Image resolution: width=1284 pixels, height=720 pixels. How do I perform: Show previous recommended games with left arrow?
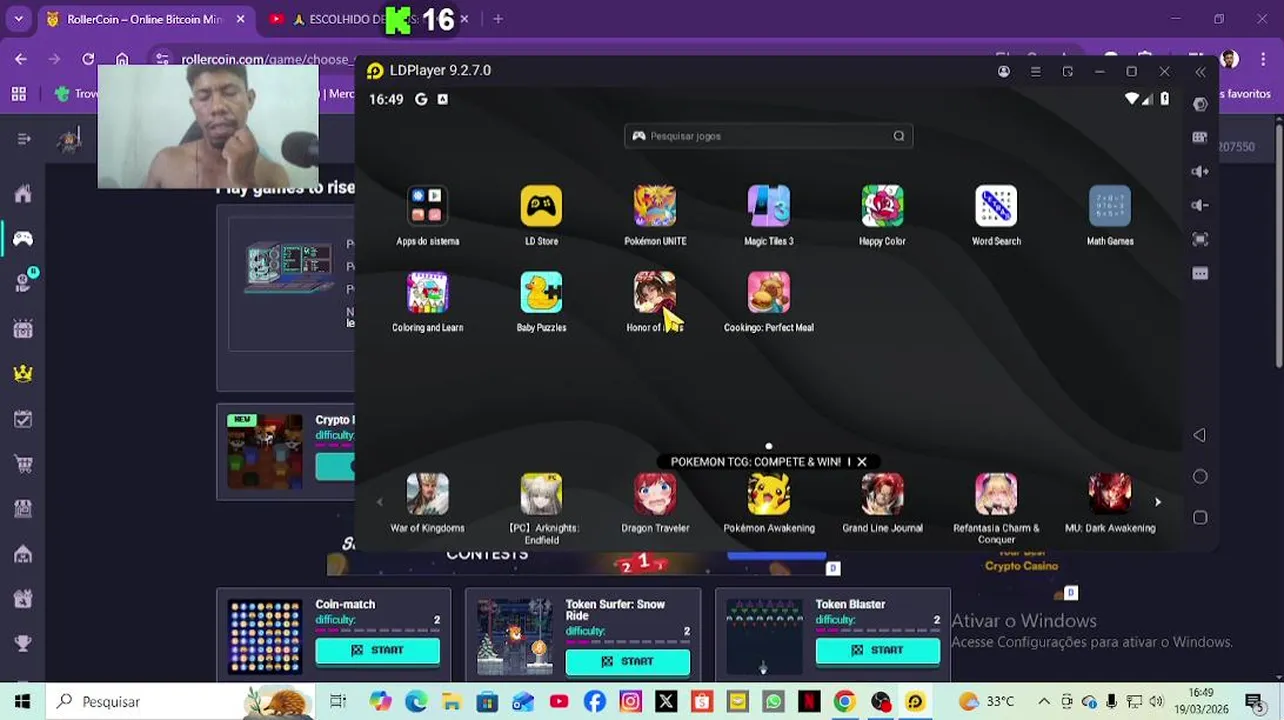(379, 502)
